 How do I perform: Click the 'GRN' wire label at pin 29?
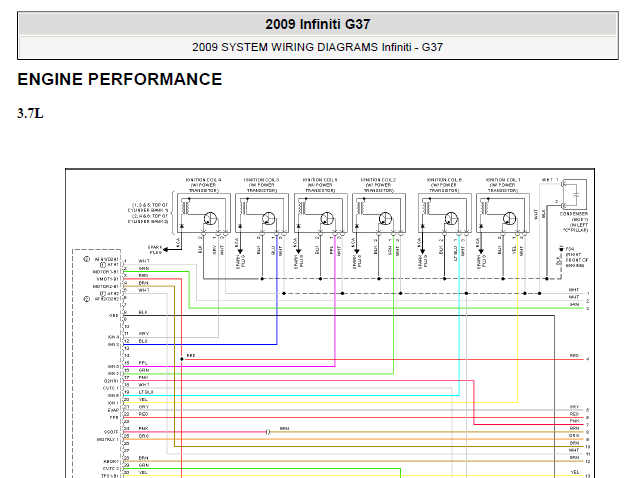tap(144, 465)
